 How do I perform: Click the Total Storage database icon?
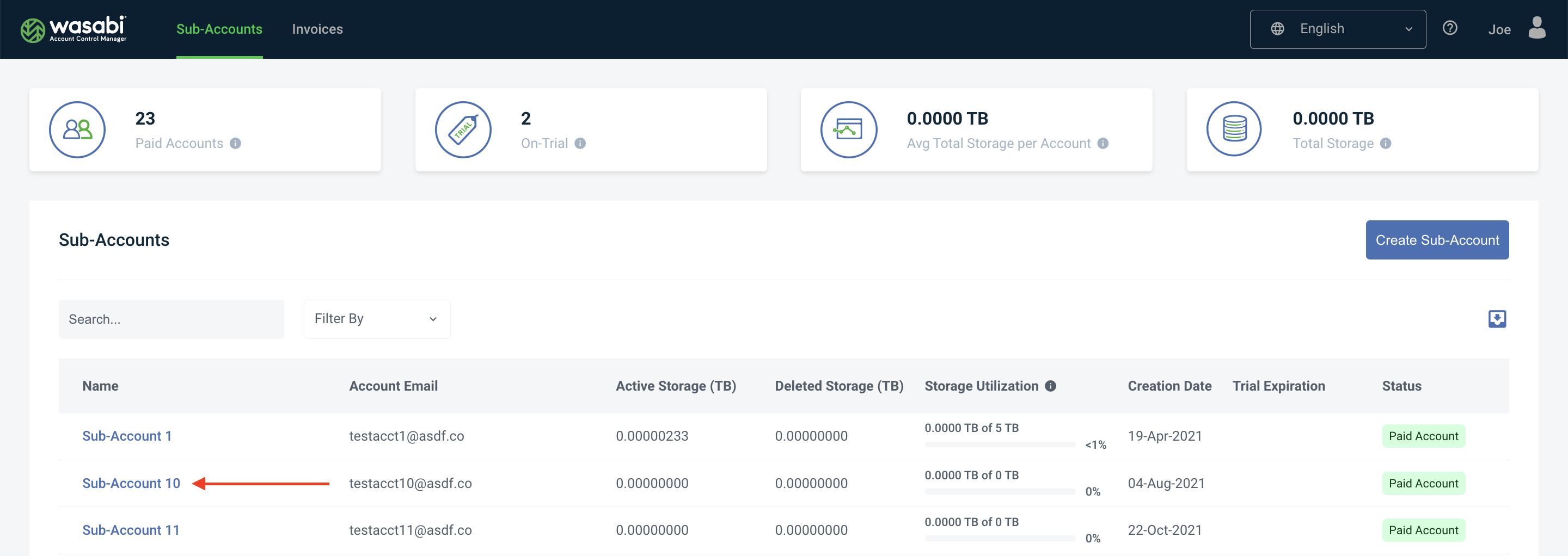1234,129
